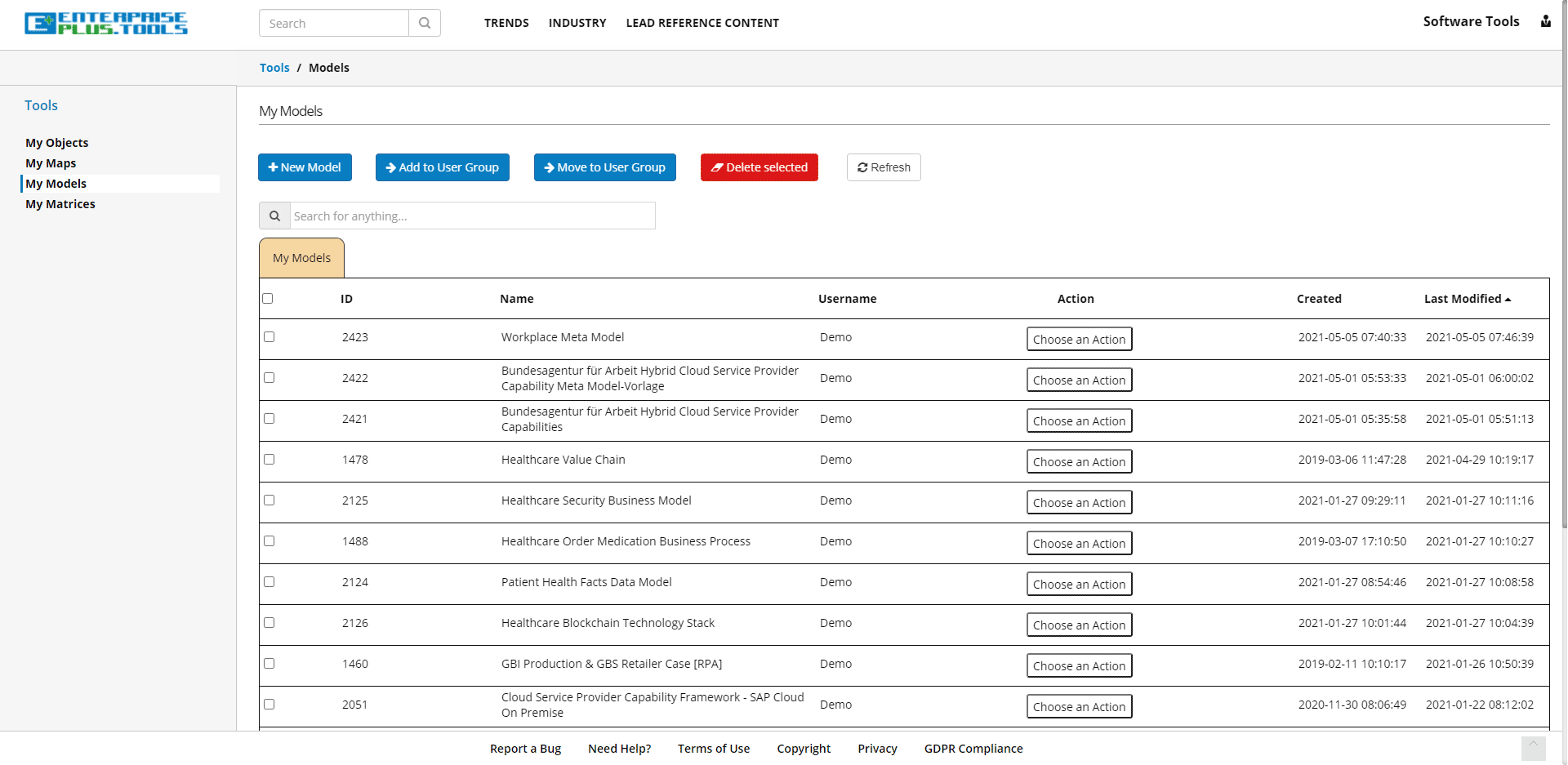Check Healthcare Blockchain Technology Stack row

269,622
